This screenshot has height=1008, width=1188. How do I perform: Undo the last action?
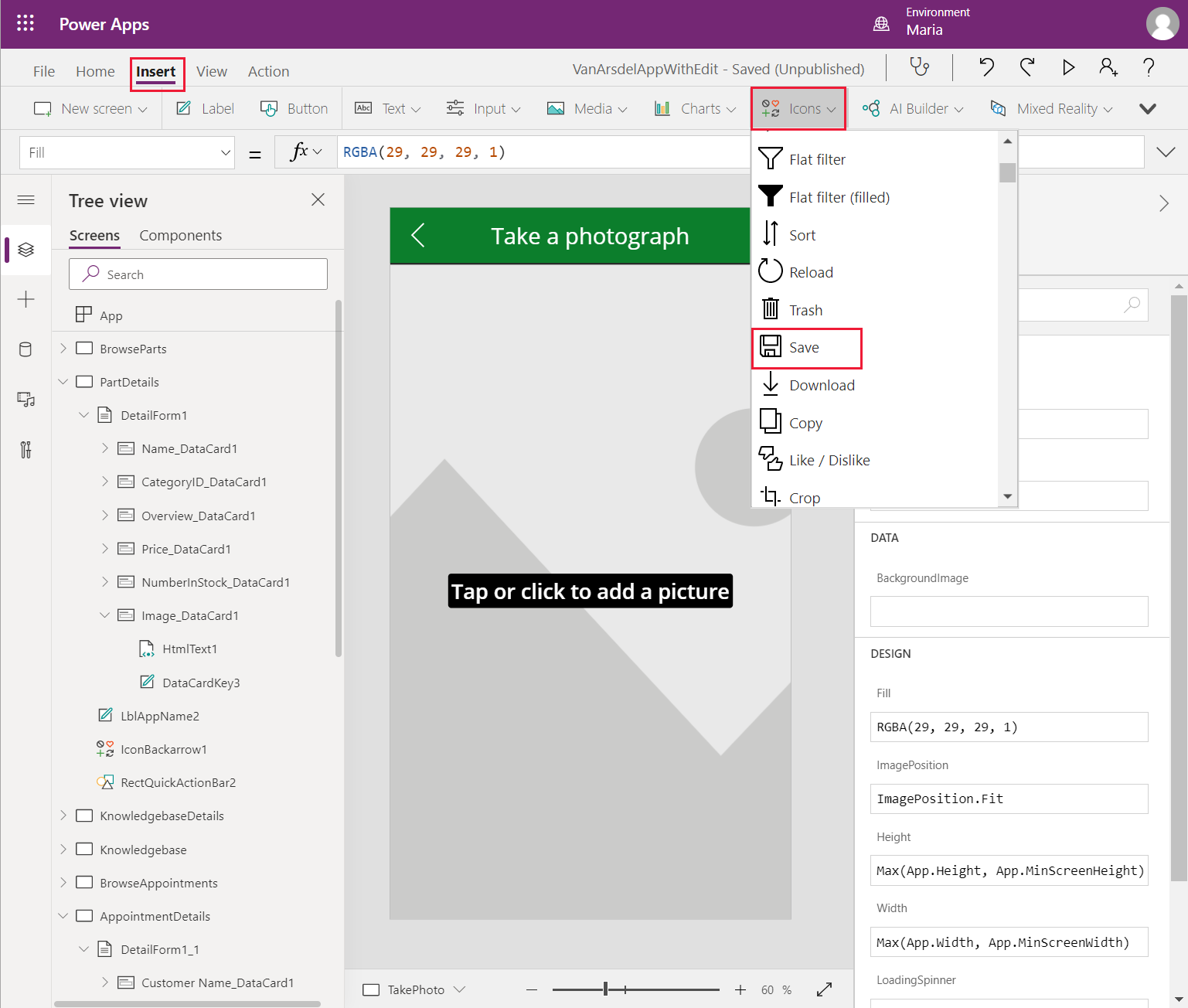tap(986, 67)
